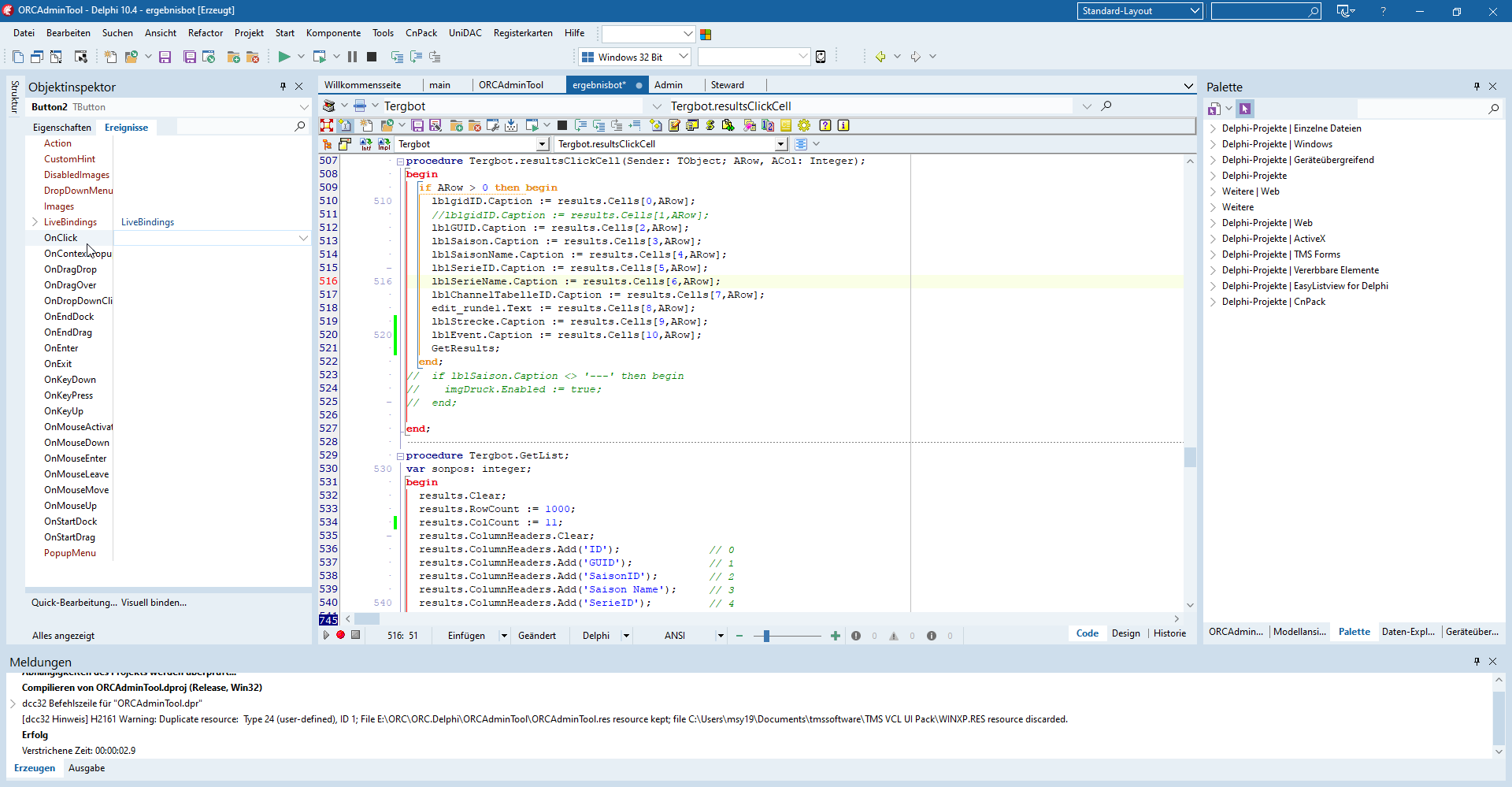This screenshot has height=787, width=1512.
Task: Click the search magnifier in editor navigation bar
Action: 1106,106
